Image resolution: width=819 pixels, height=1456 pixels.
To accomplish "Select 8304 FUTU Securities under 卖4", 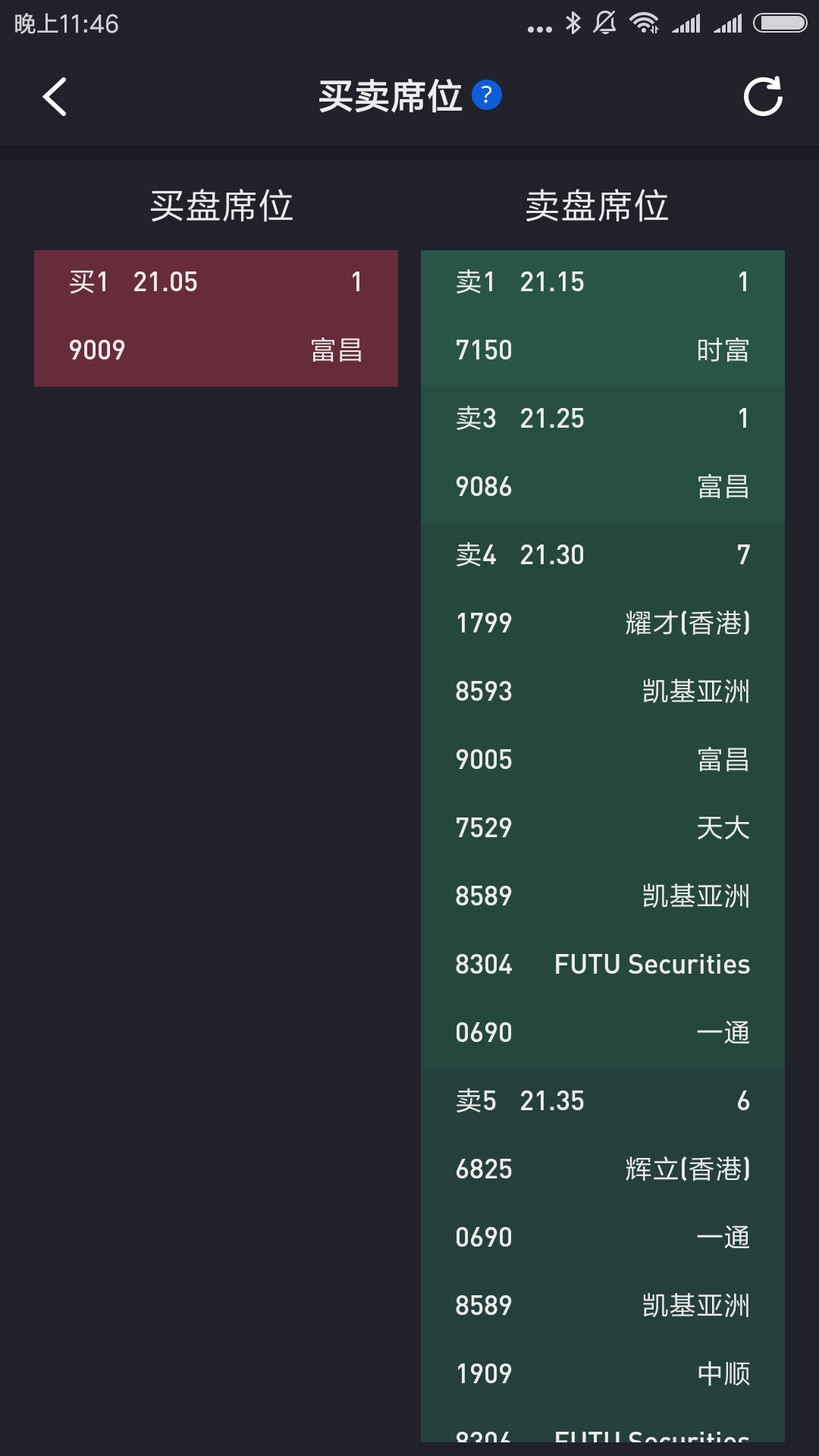I will 603,965.
